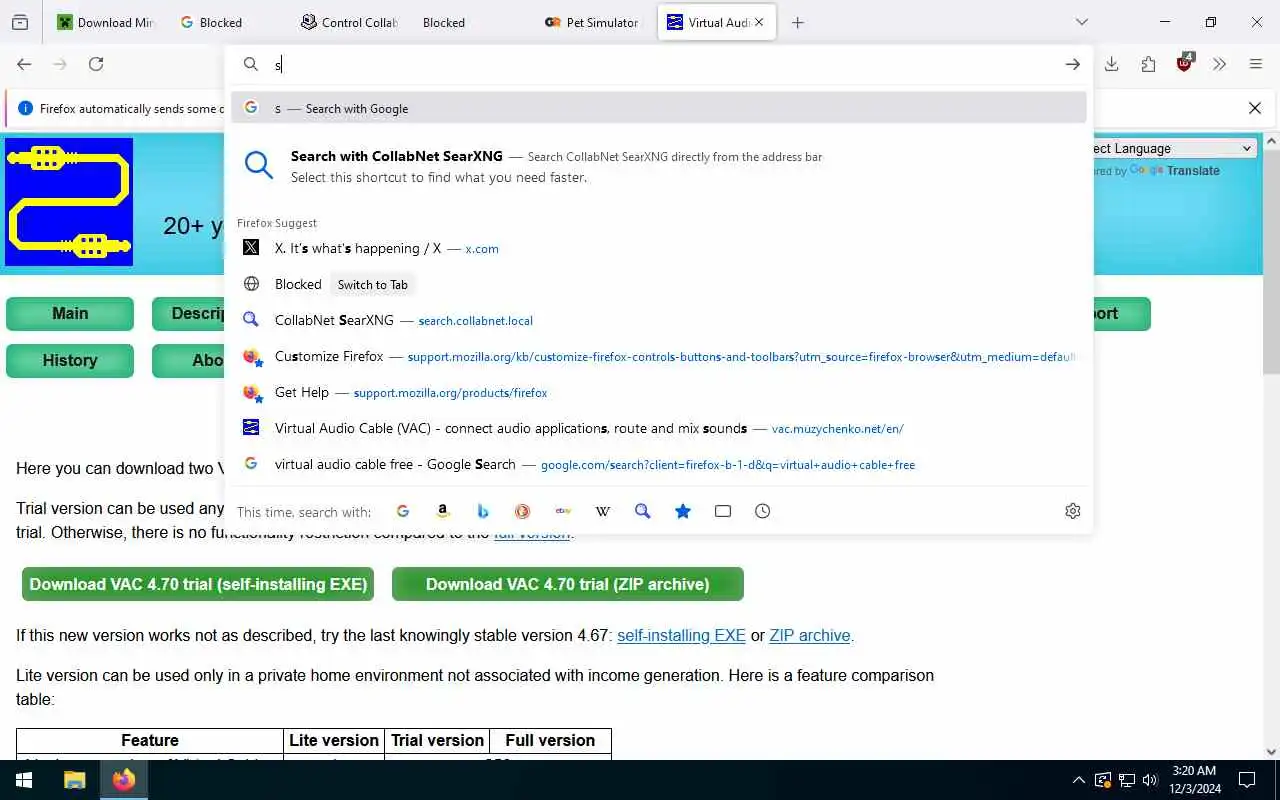Click Virtual Audio Cable logo image
Screen dimensions: 1280x800
[69, 202]
